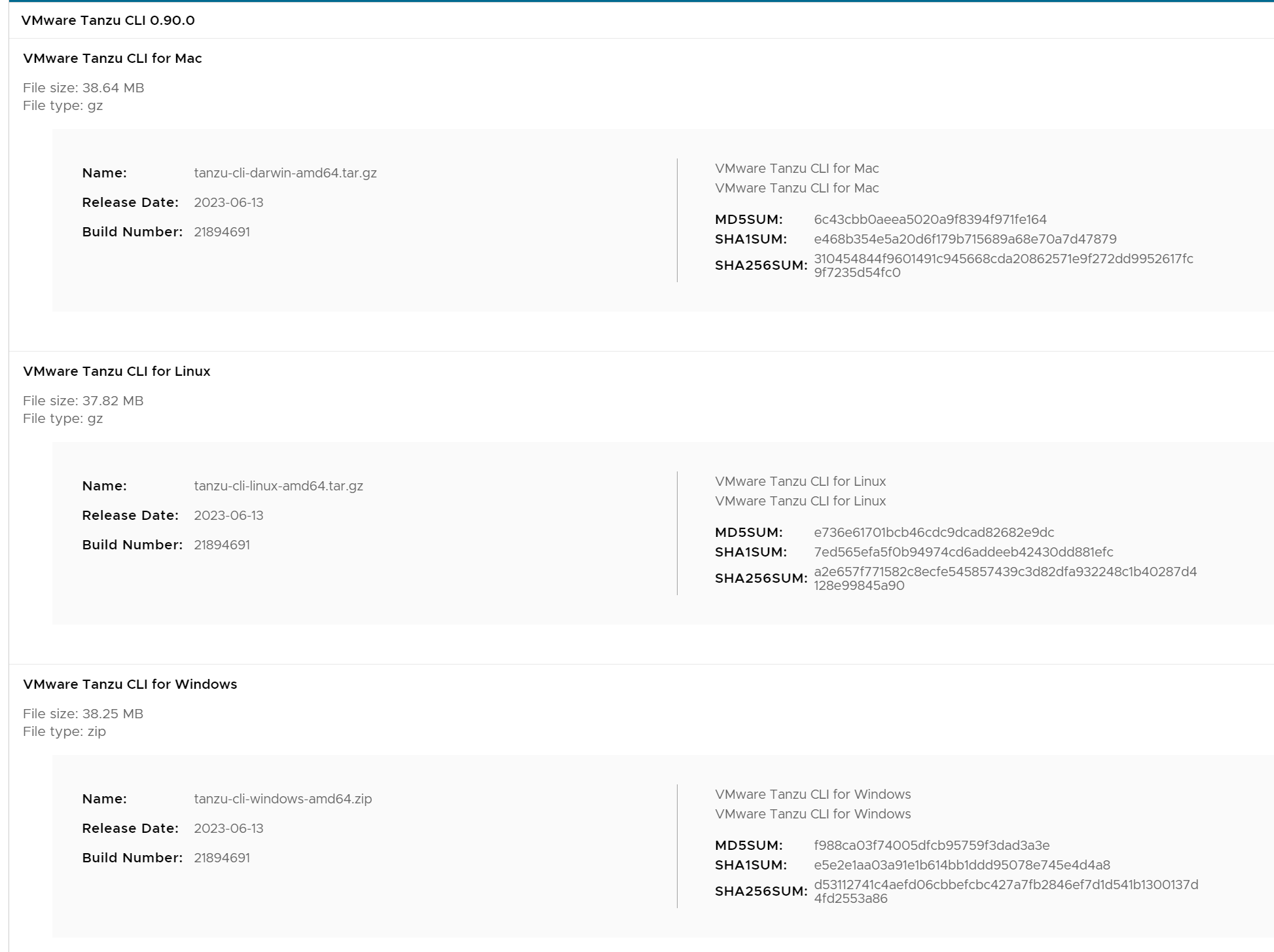Click the Linux SHA1SUM hash value
The image size is (1274, 952).
(963, 552)
